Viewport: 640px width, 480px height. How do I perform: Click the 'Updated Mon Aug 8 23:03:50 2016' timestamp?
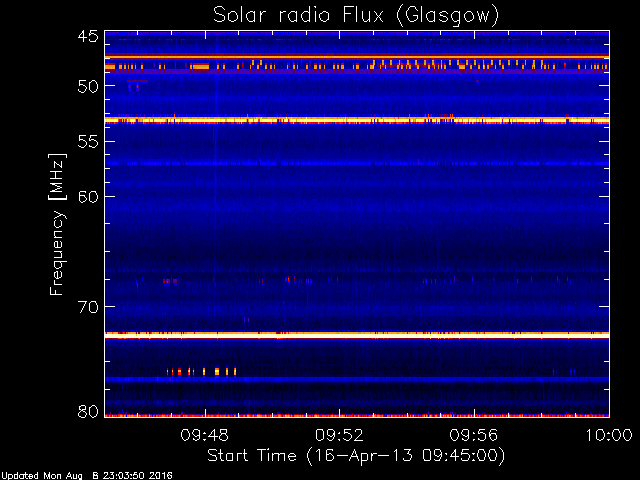[87, 476]
